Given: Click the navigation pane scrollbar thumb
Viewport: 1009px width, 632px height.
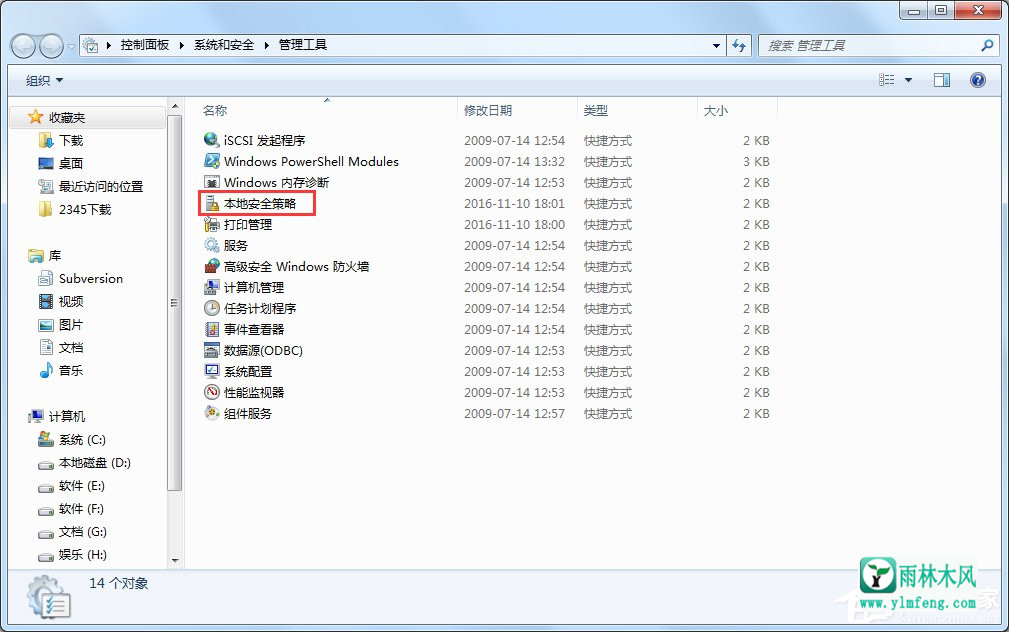Looking at the screenshot, I should pyautogui.click(x=175, y=302).
